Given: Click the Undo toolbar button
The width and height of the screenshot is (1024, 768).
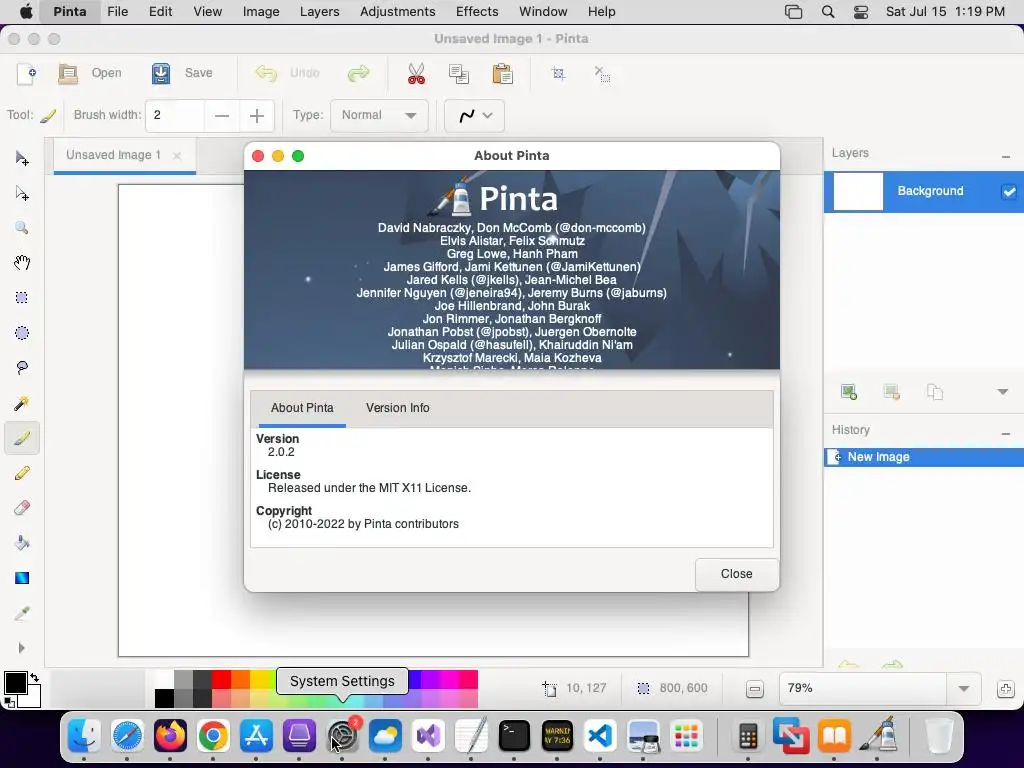Looking at the screenshot, I should pos(287,73).
